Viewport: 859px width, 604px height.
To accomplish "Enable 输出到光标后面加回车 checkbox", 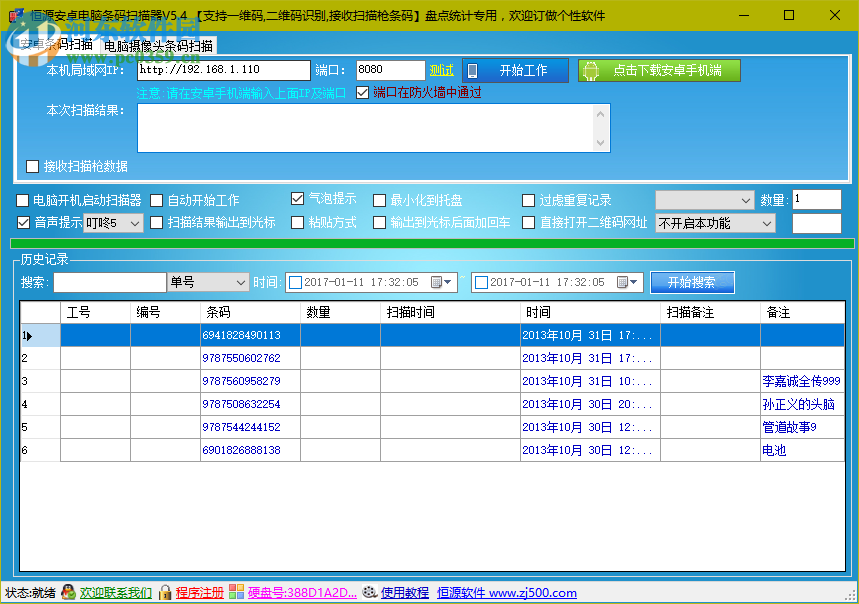I will tap(379, 223).
